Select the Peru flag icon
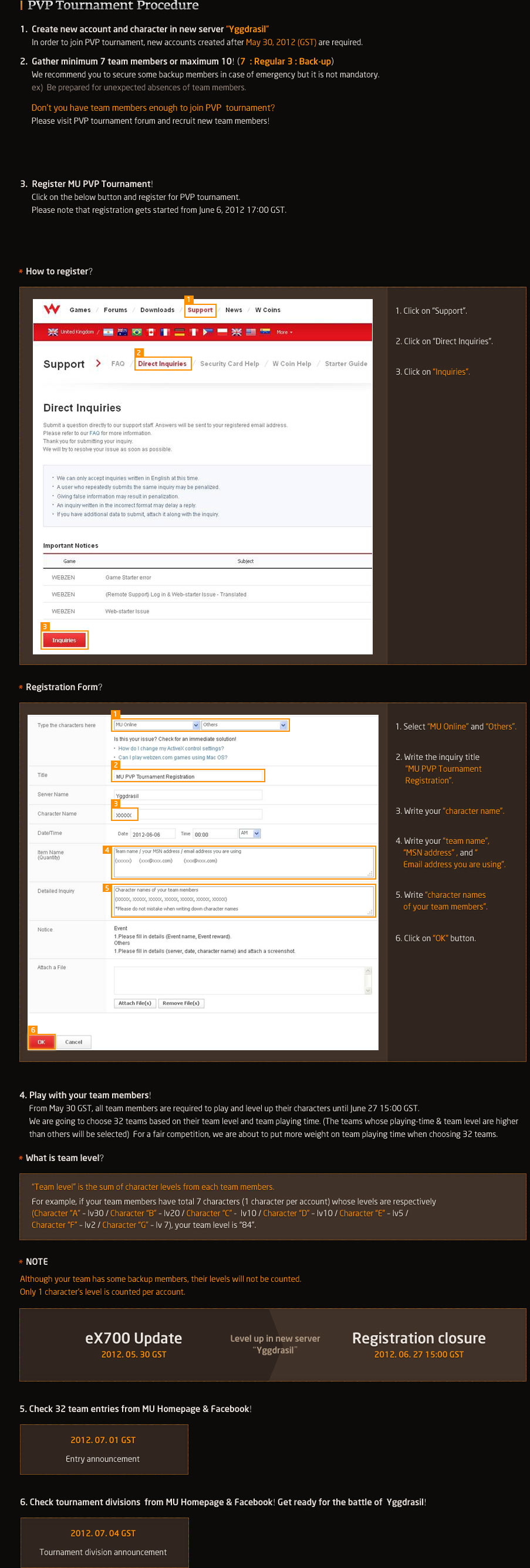 tap(194, 332)
